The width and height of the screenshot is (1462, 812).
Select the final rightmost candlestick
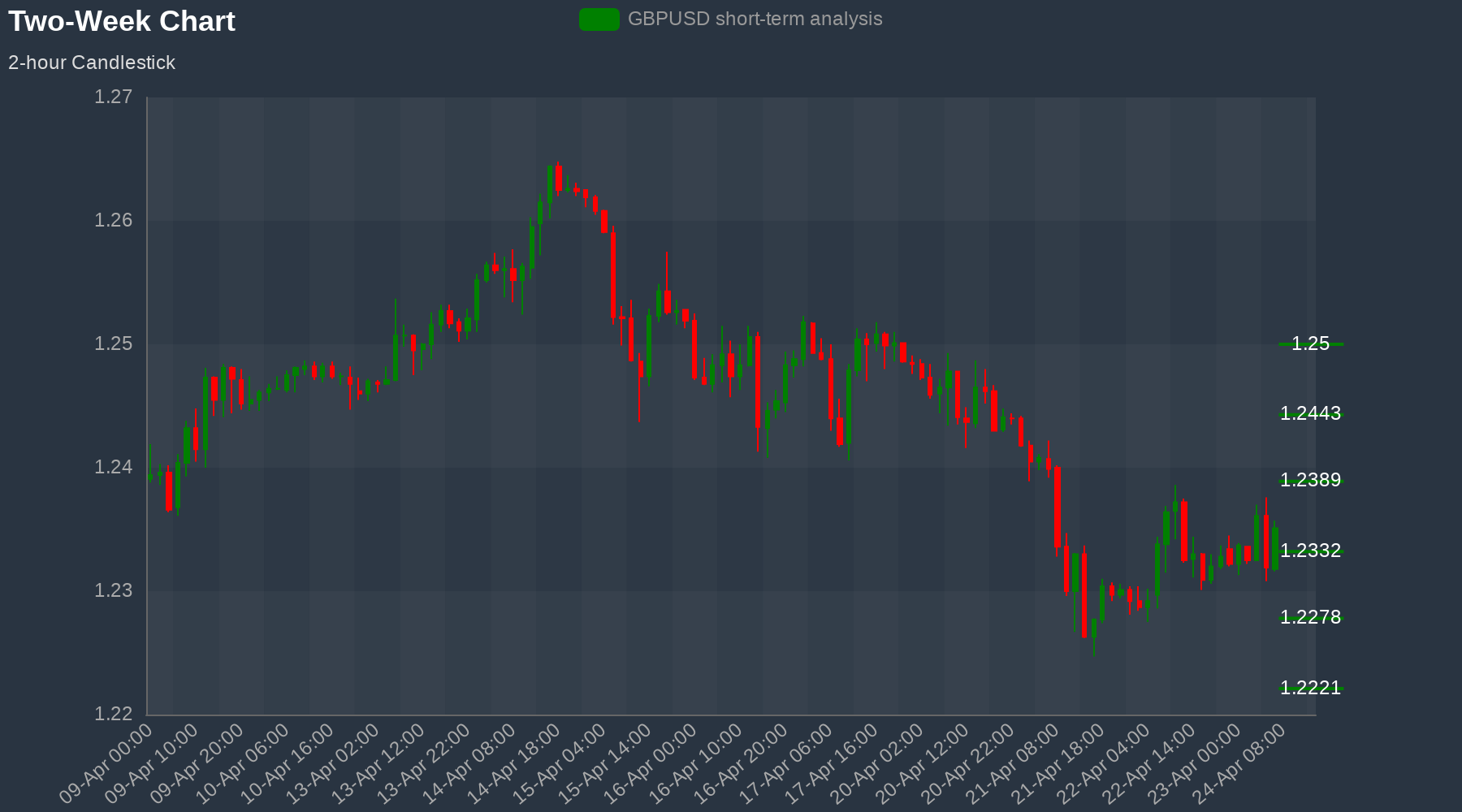(x=1275, y=548)
